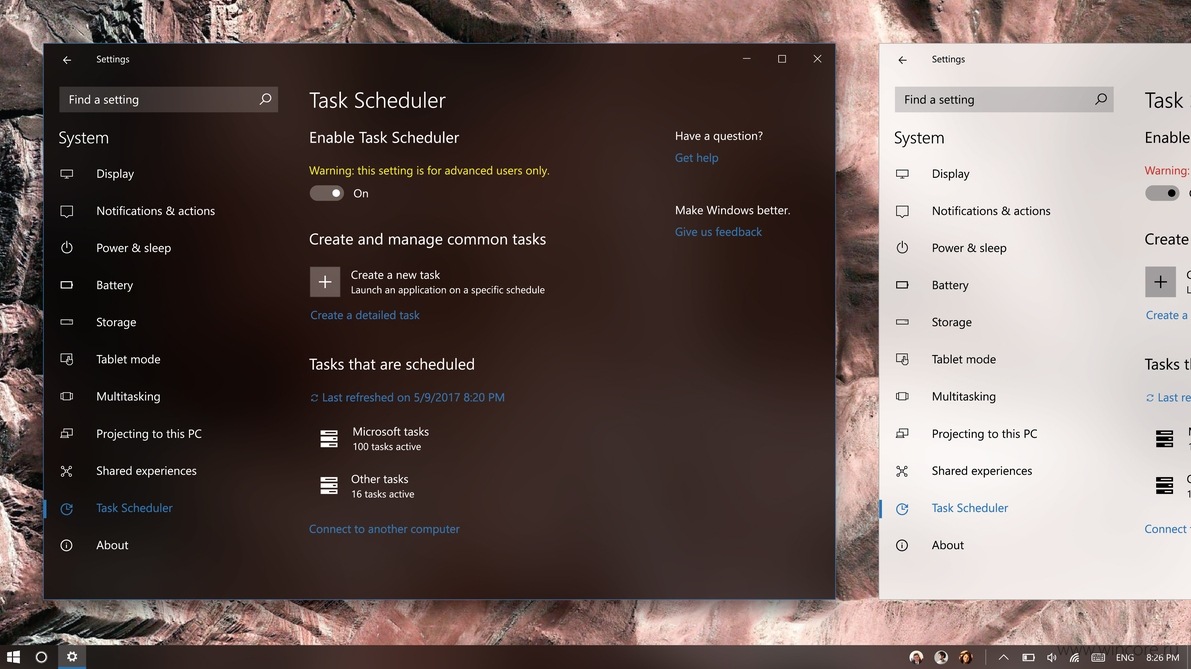This screenshot has height=669, width=1191.
Task: Click Find a setting field in dark window
Action: pyautogui.click(x=169, y=99)
